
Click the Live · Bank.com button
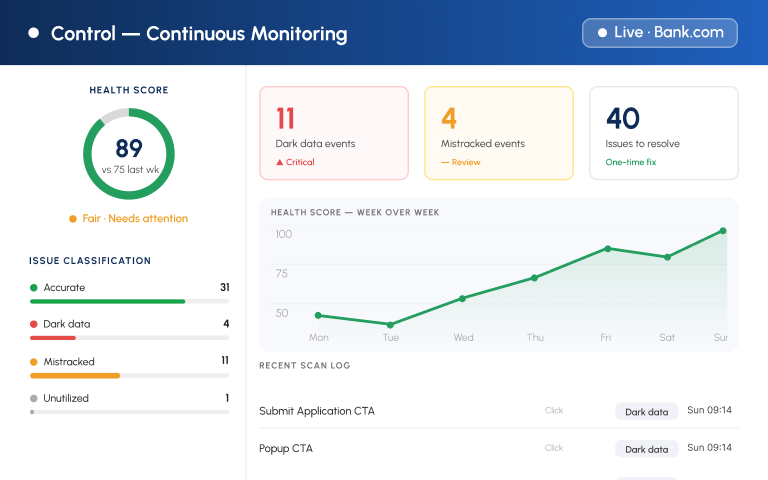click(660, 33)
